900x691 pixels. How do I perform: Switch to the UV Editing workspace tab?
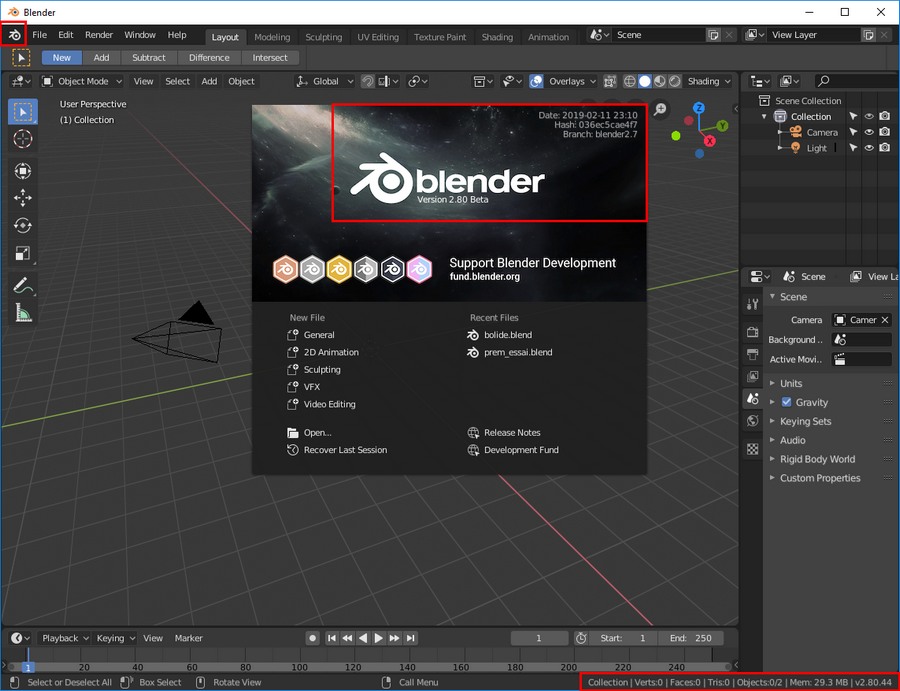[x=378, y=37]
